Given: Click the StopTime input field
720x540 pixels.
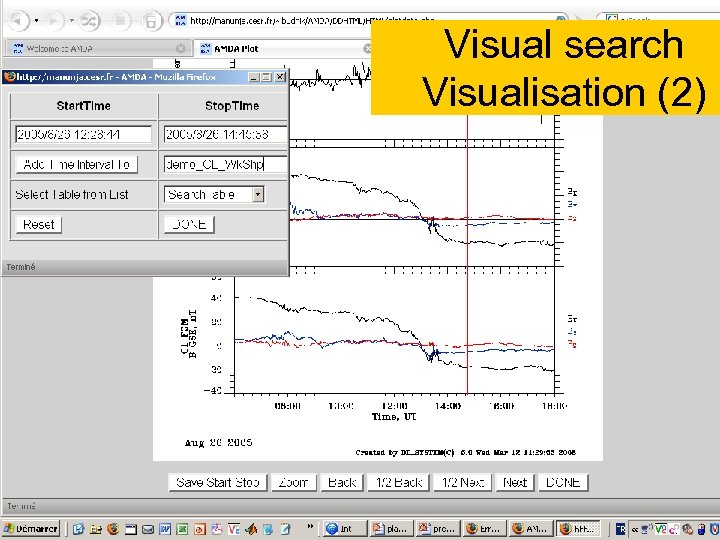Looking at the screenshot, I should pyautogui.click(x=225, y=134).
